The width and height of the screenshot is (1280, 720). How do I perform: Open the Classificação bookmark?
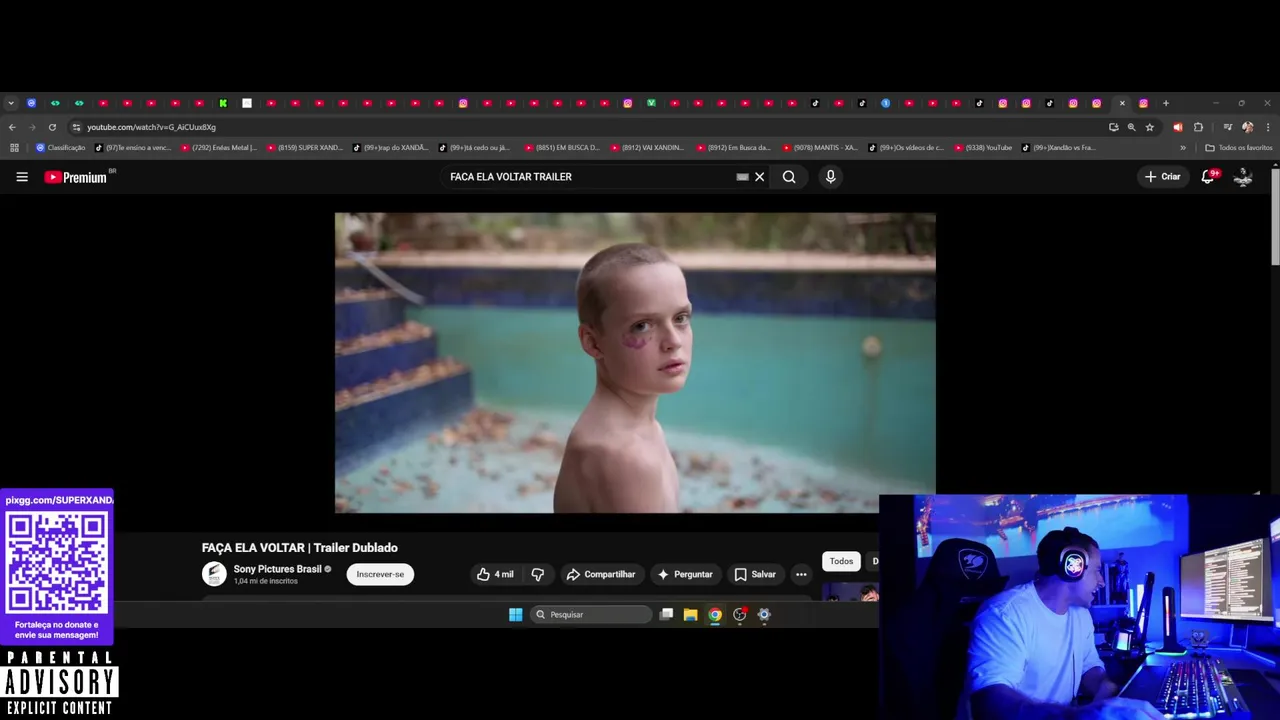tap(60, 148)
